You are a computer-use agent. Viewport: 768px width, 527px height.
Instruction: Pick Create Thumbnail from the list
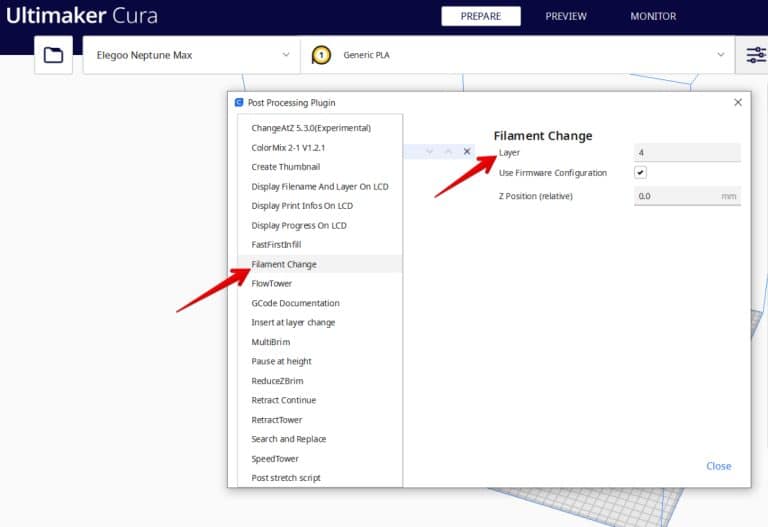click(286, 167)
